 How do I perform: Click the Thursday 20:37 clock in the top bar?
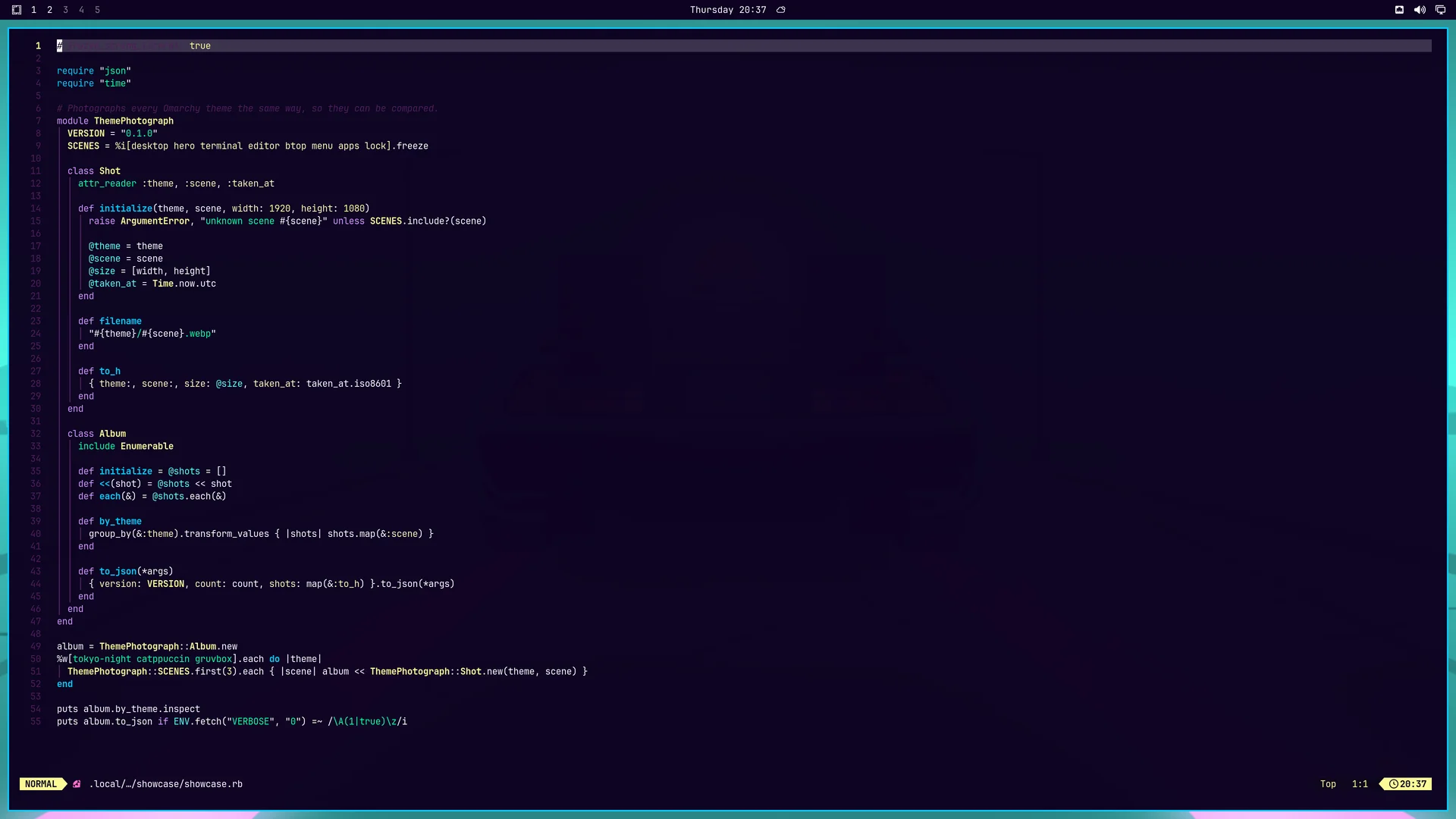(x=728, y=10)
